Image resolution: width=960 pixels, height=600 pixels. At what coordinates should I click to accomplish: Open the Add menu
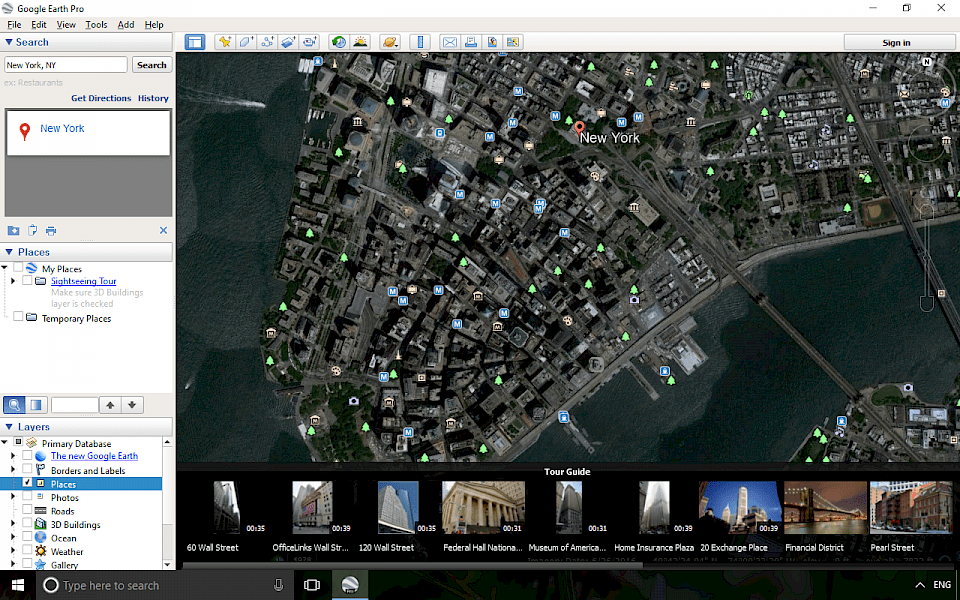pyautogui.click(x=126, y=24)
